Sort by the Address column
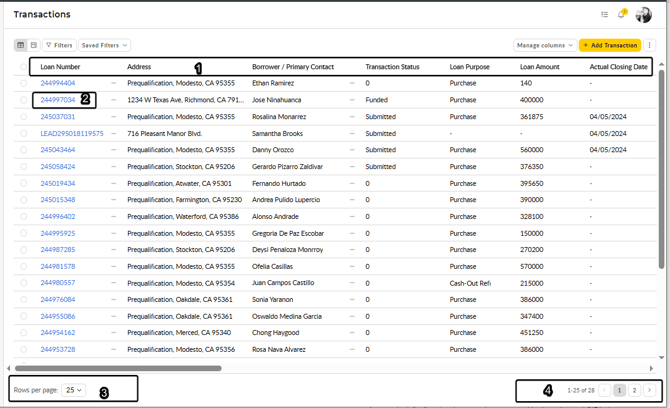The image size is (670, 408). [139, 67]
